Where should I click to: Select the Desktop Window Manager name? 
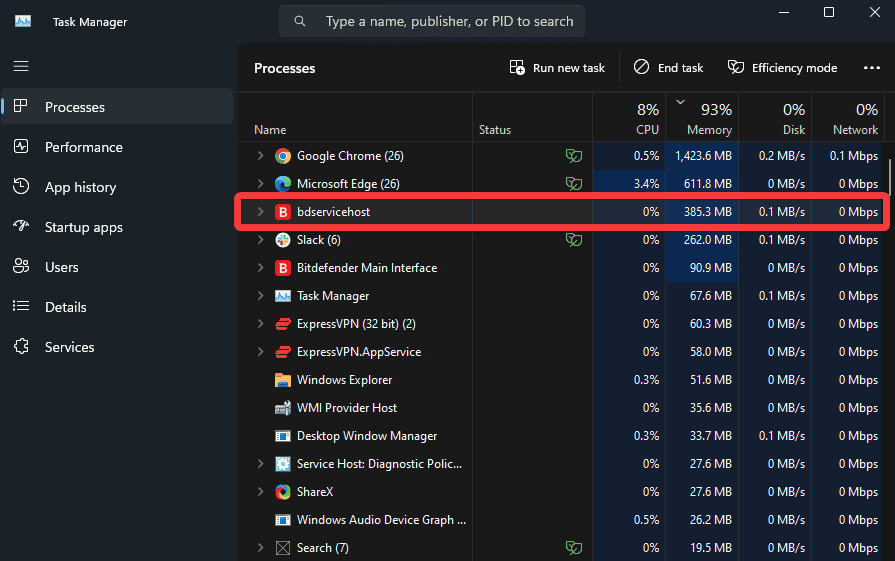click(367, 436)
